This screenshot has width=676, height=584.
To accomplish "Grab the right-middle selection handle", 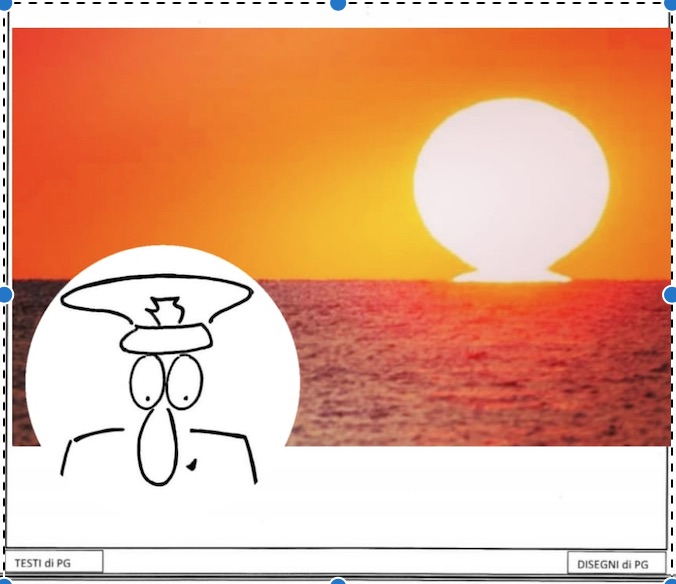I will point(670,295).
